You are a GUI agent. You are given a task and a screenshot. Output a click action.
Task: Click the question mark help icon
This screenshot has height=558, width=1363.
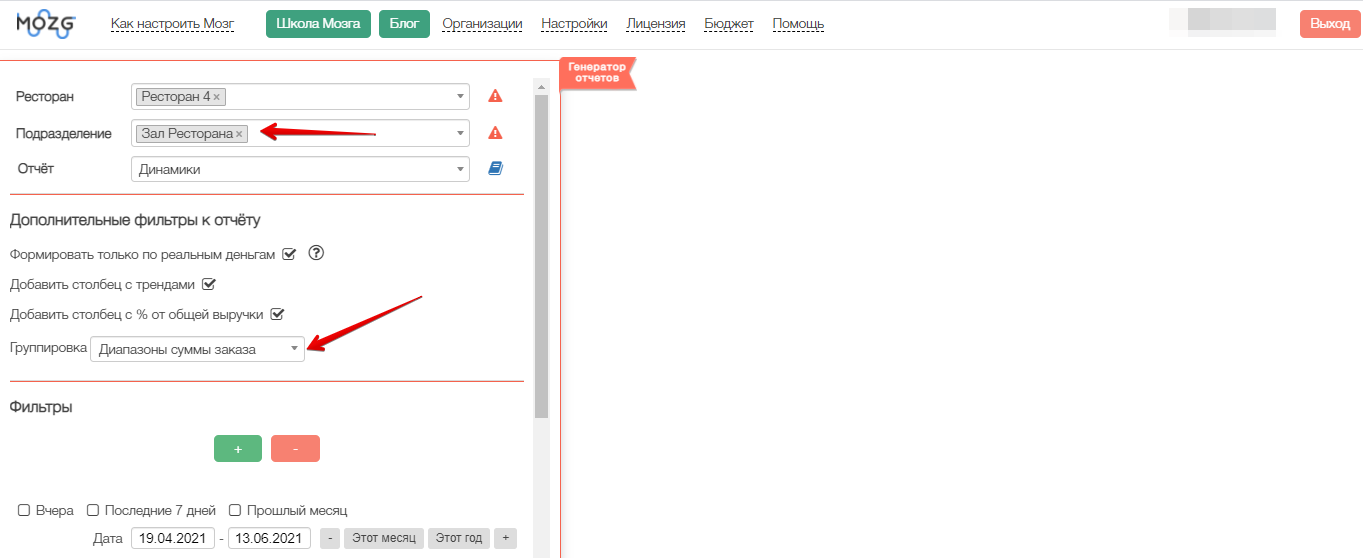pyautogui.click(x=317, y=253)
